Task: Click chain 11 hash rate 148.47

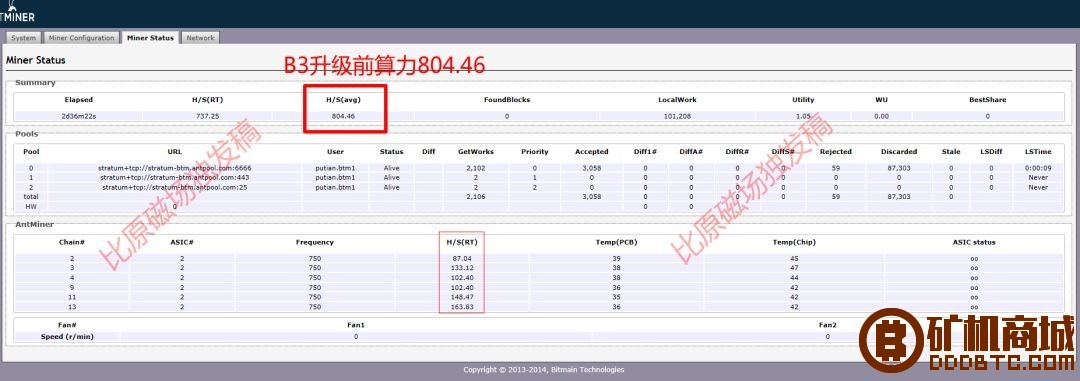Action: pyautogui.click(x=462, y=297)
